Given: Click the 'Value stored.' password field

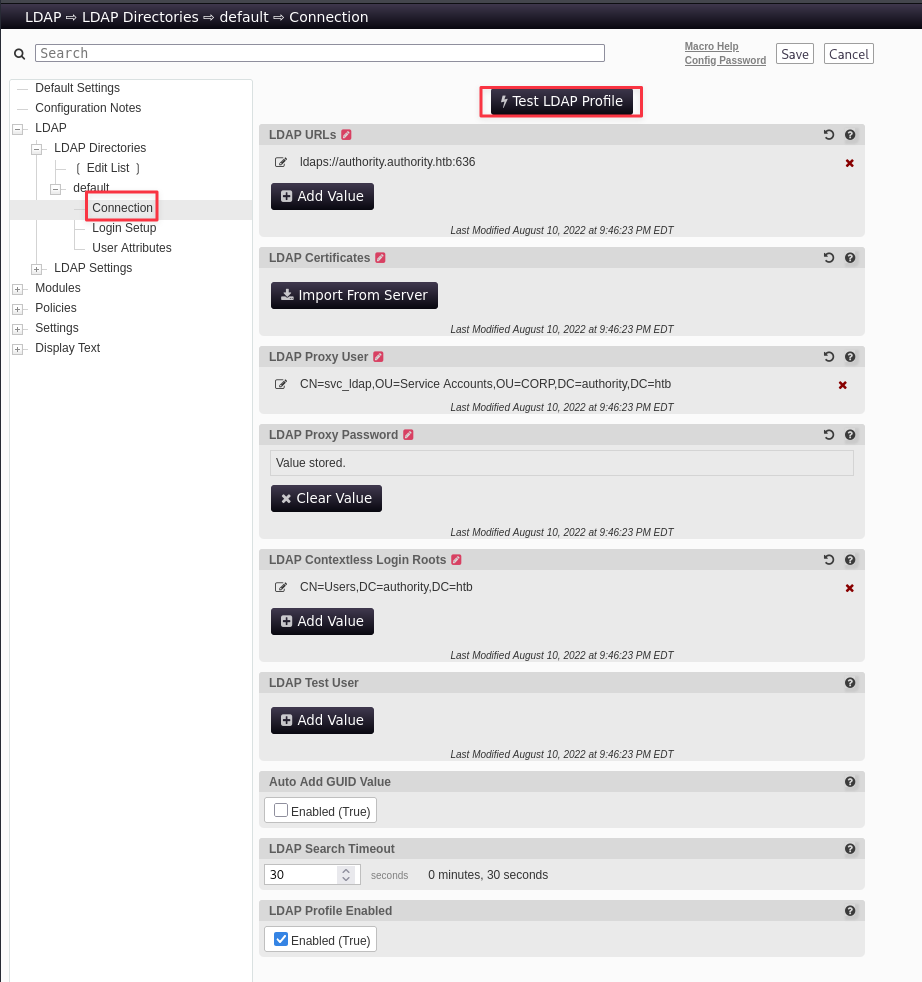Looking at the screenshot, I should (561, 463).
